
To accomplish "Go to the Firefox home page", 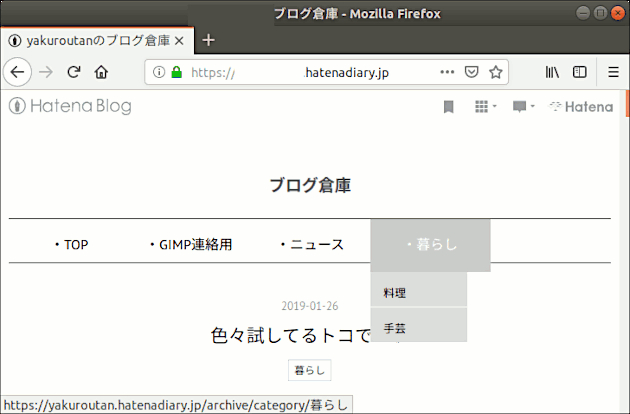I will tap(101, 72).
